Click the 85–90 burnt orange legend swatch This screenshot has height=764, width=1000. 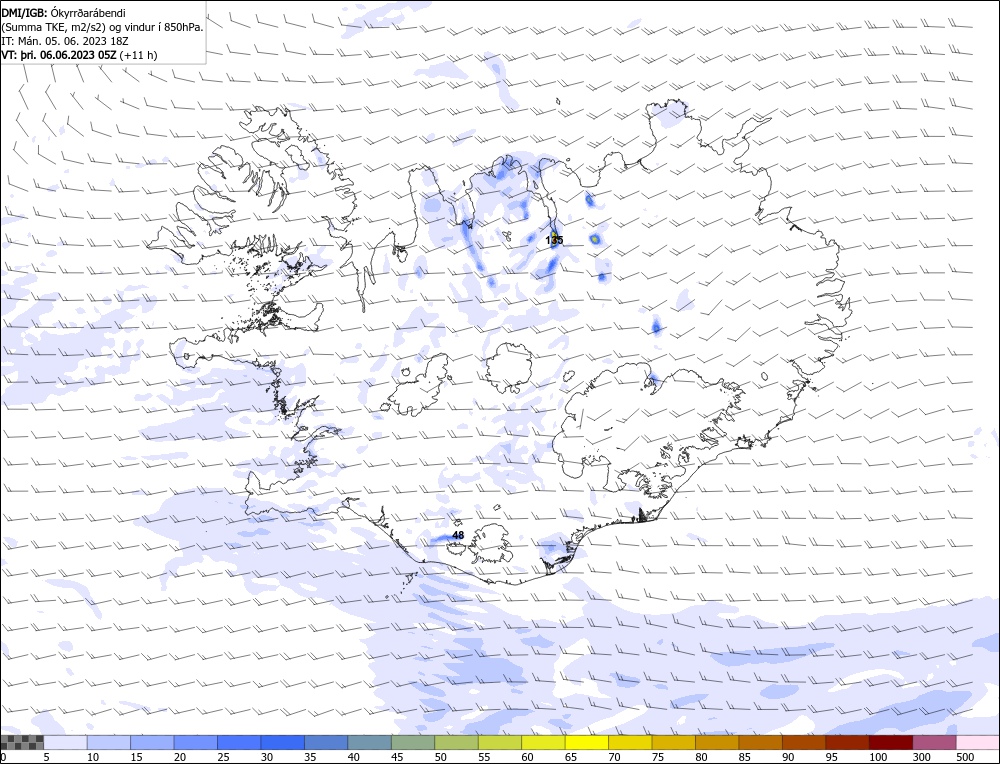tap(760, 742)
